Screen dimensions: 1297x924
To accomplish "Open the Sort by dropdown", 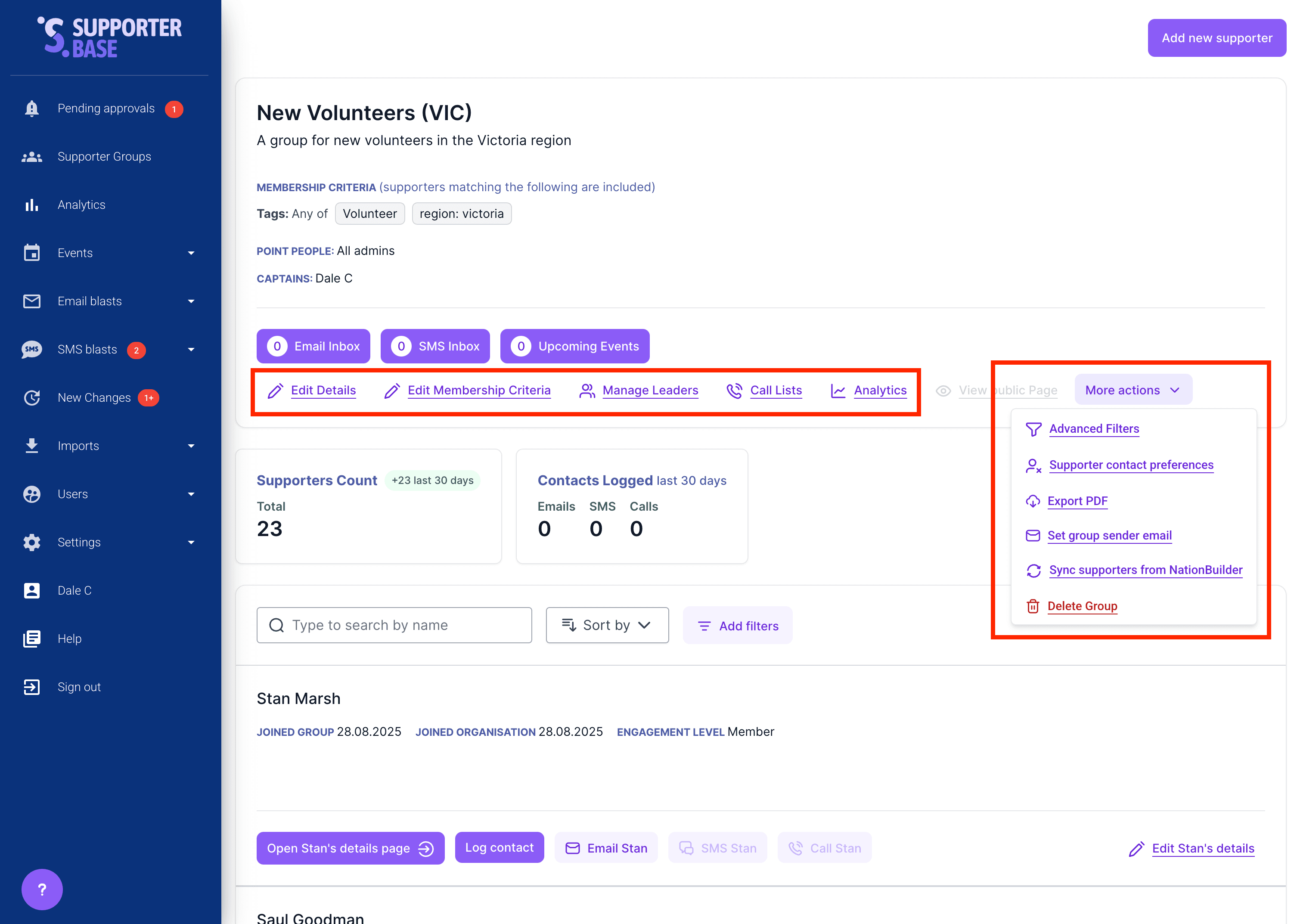I will [x=607, y=625].
